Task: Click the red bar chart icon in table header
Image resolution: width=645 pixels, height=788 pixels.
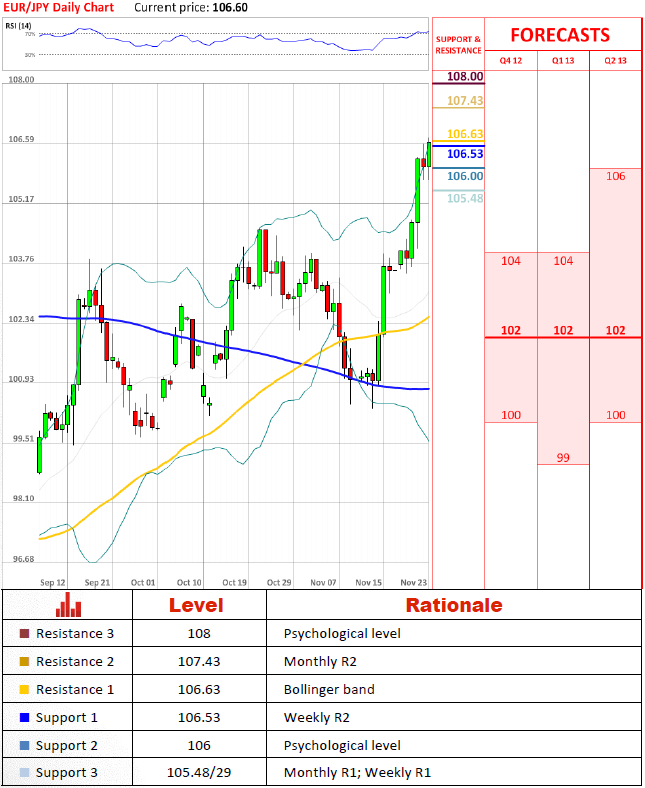Action: pos(68,604)
